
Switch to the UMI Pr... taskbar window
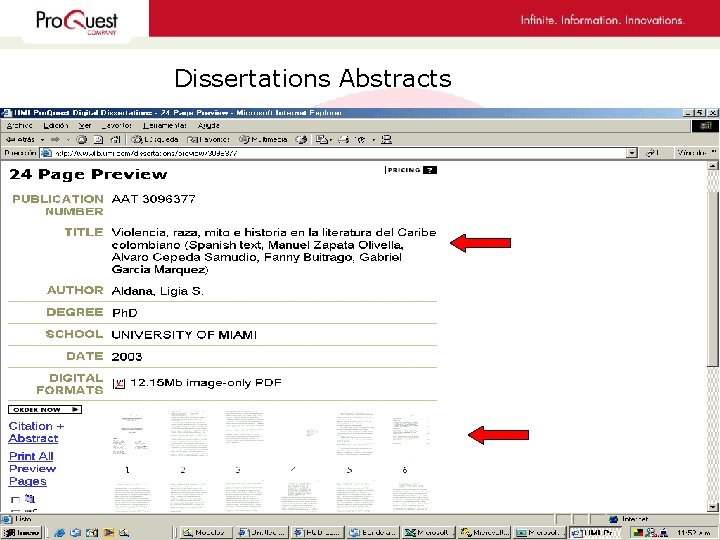(595, 533)
